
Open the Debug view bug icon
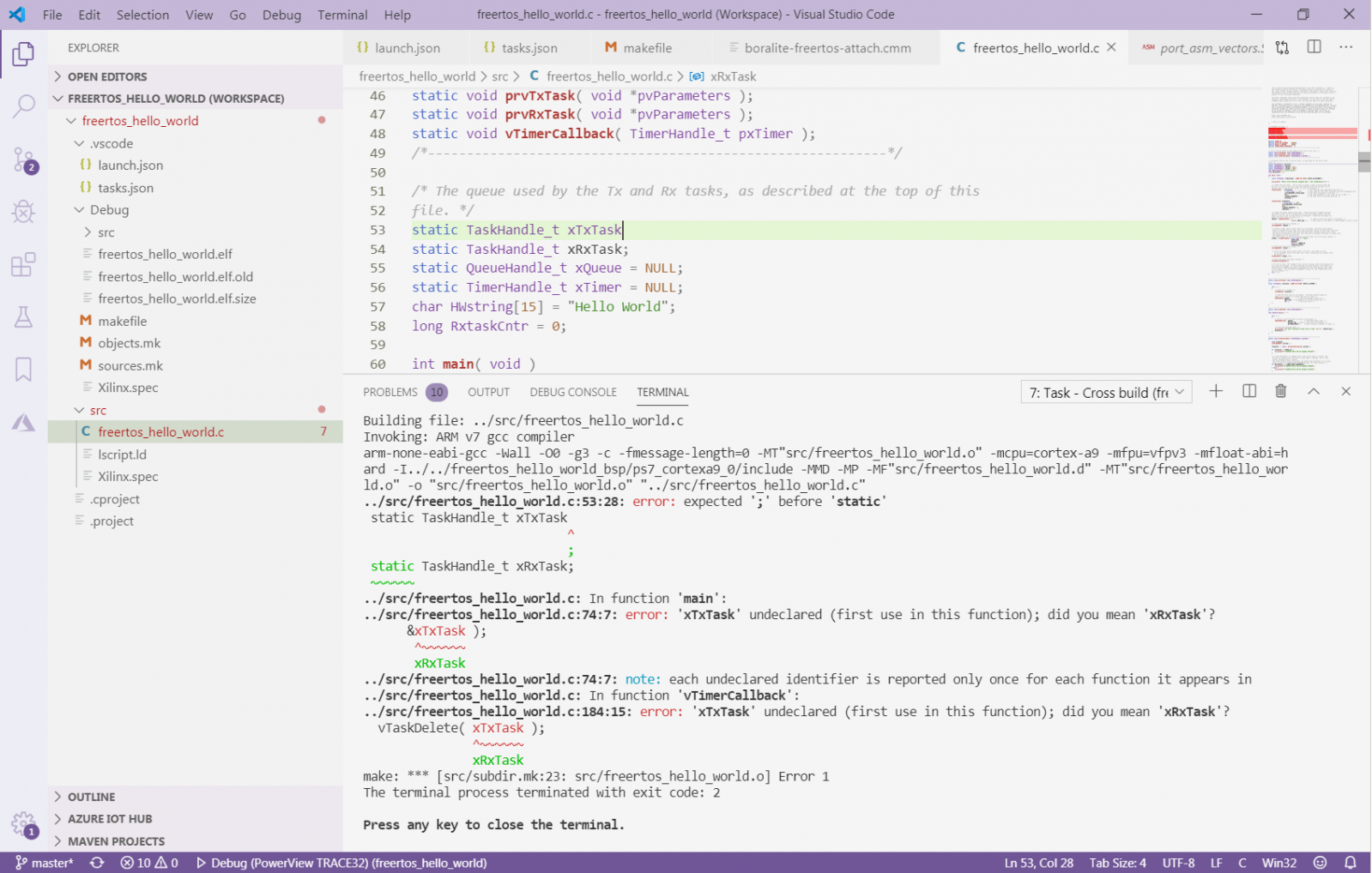pos(23,212)
